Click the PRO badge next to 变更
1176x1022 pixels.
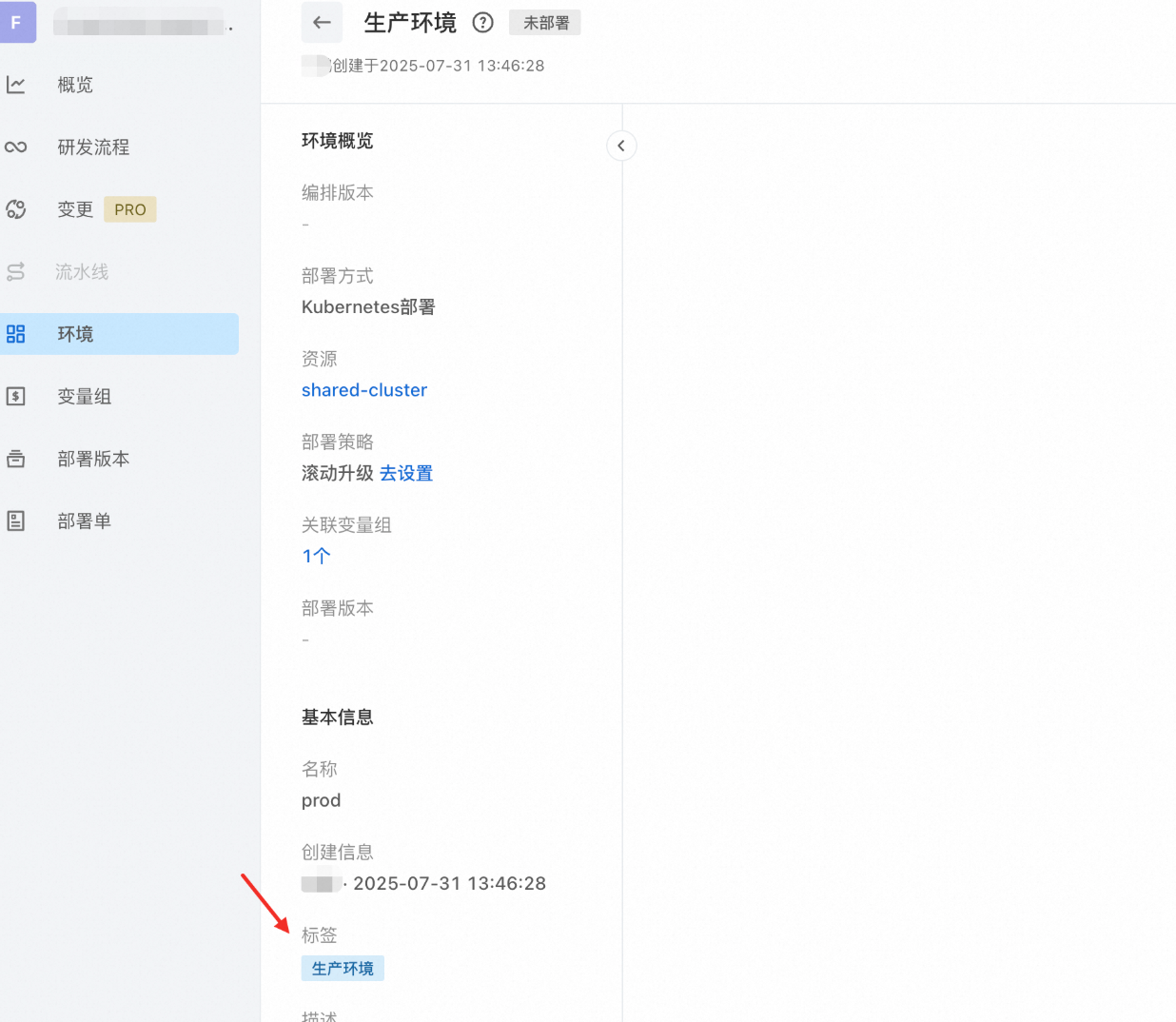point(130,209)
